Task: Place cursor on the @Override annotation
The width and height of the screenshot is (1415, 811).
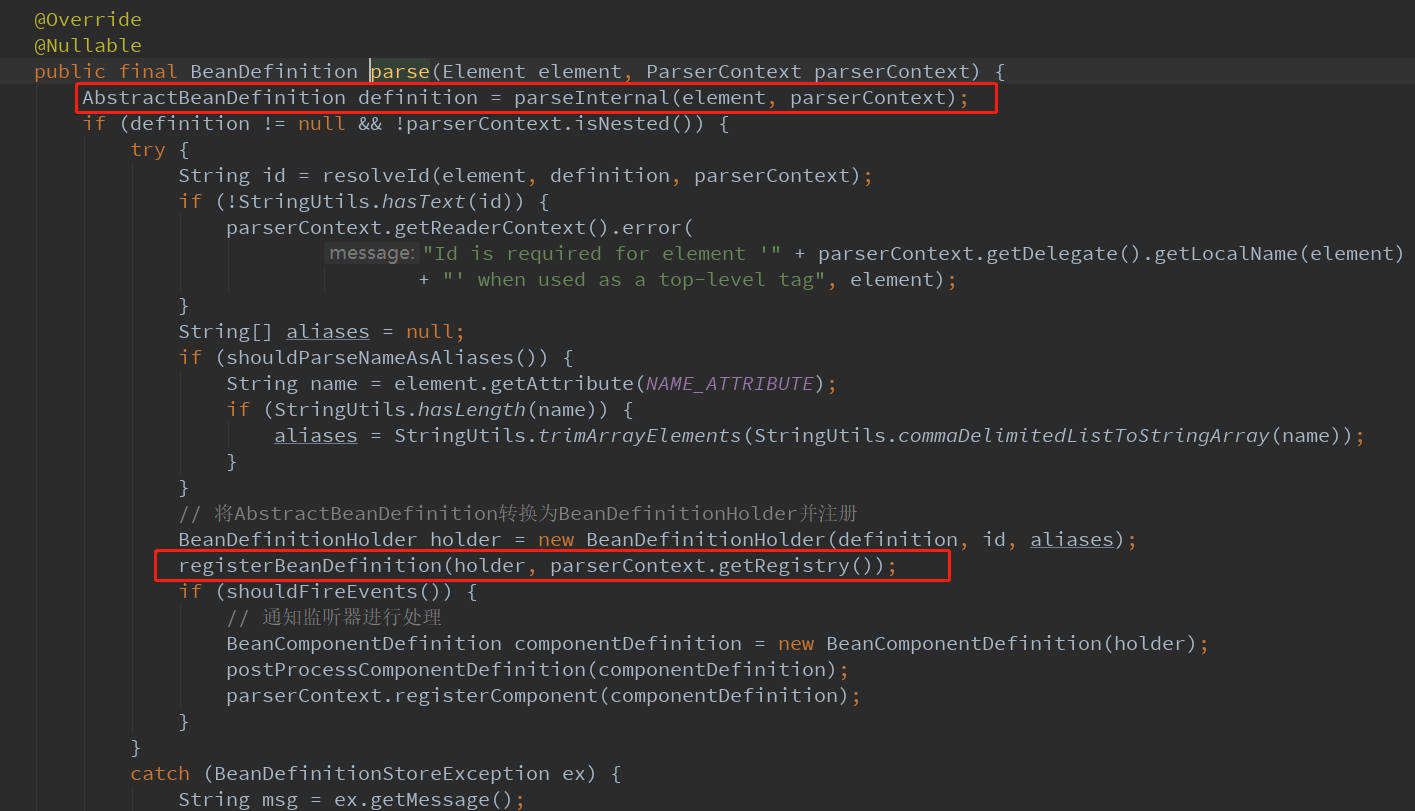Action: [88, 19]
